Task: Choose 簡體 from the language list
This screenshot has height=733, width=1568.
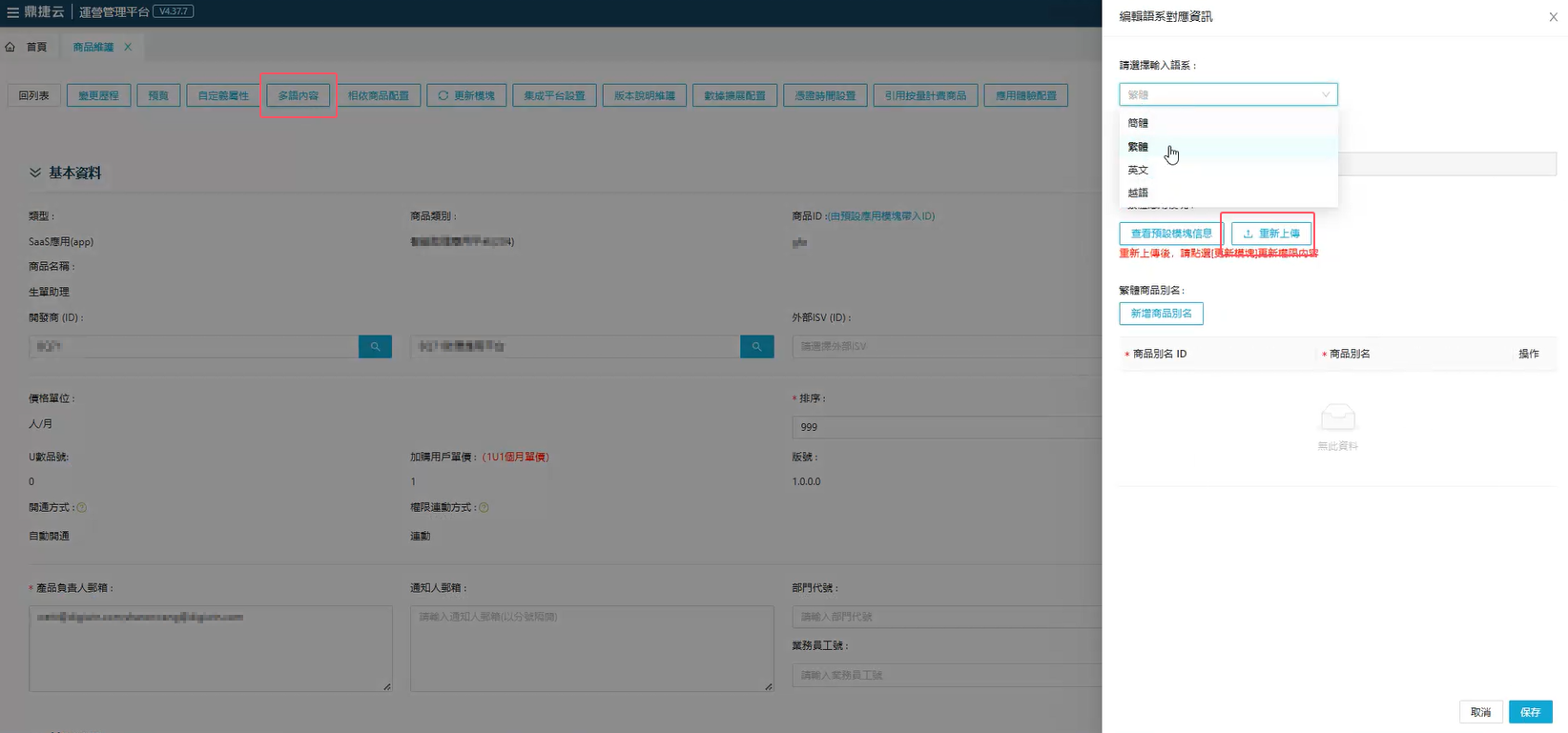Action: click(1228, 123)
